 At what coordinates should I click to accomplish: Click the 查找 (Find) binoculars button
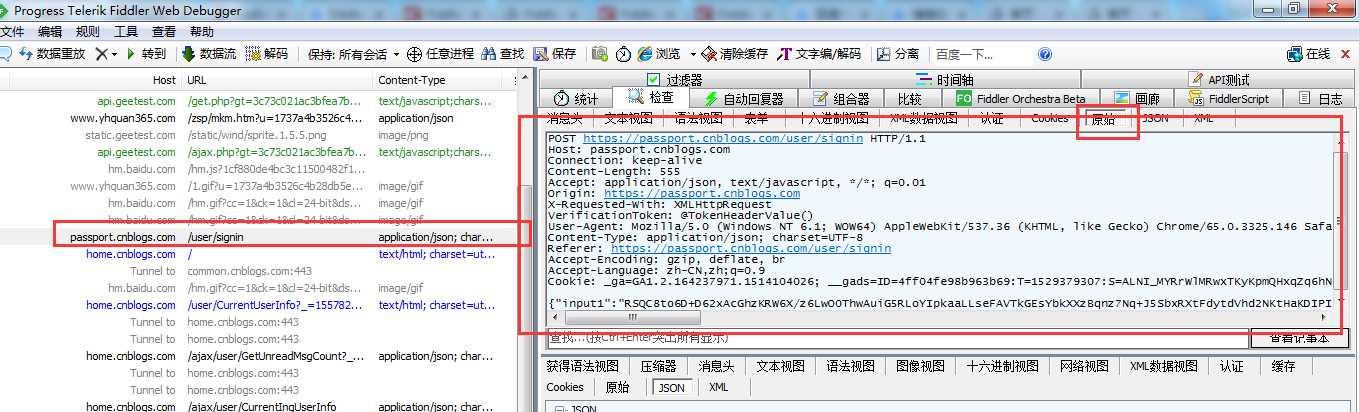click(503, 54)
